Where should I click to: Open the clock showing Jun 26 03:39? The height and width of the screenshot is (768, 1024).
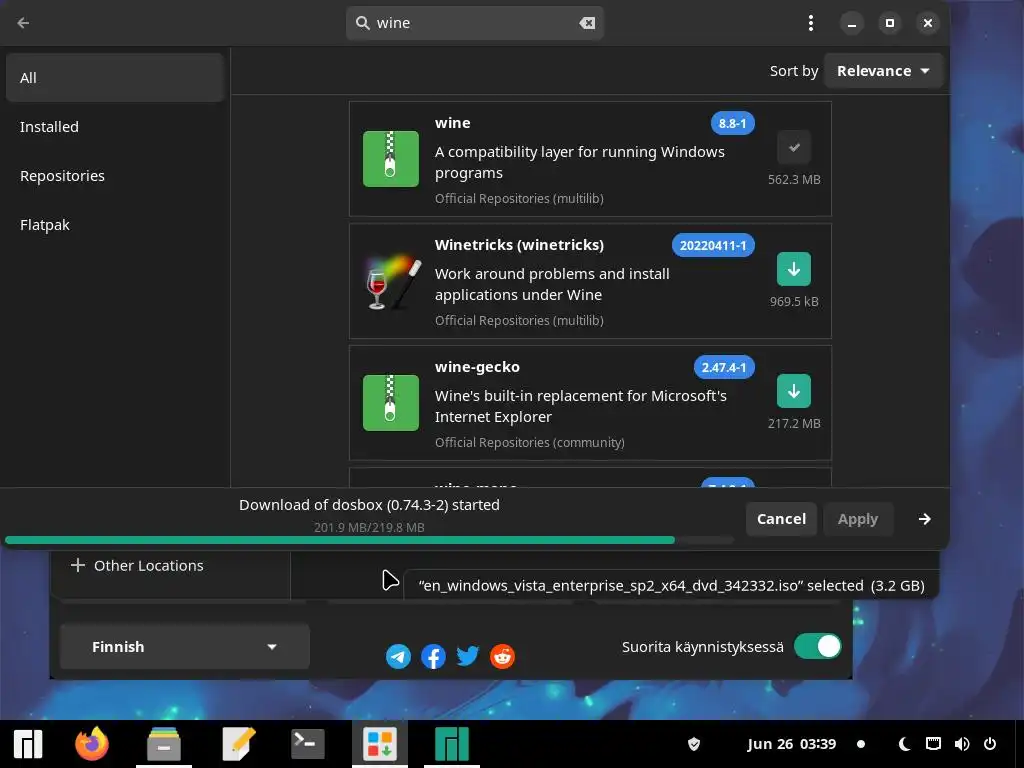(x=792, y=744)
